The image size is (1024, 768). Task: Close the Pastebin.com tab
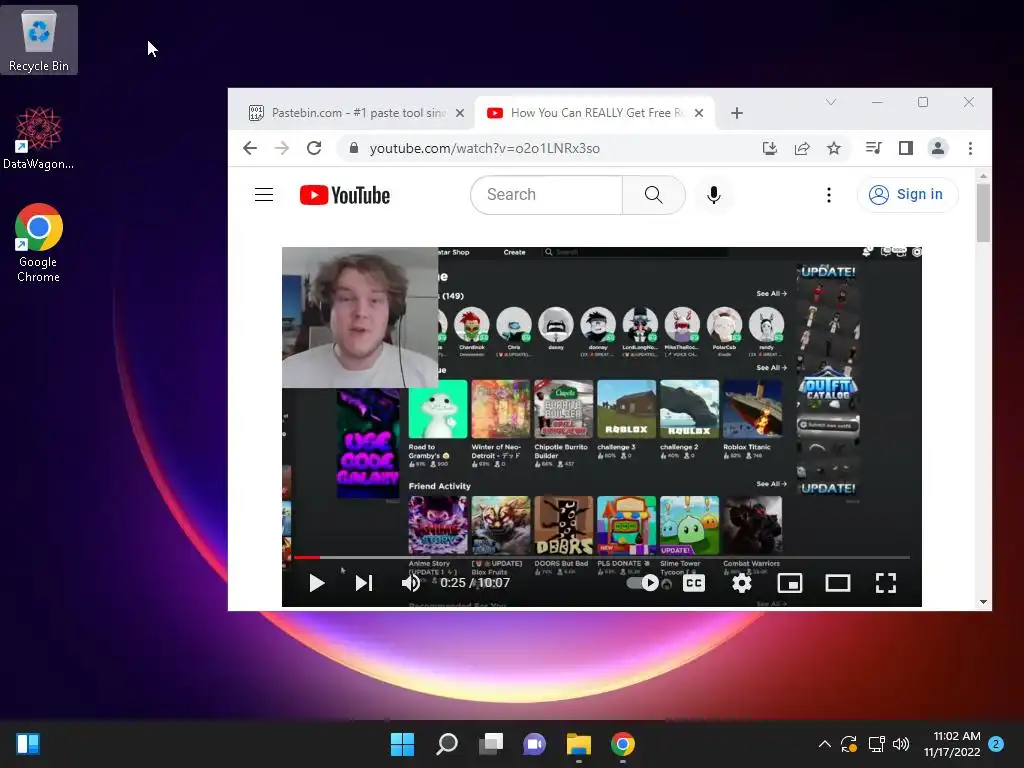click(460, 113)
